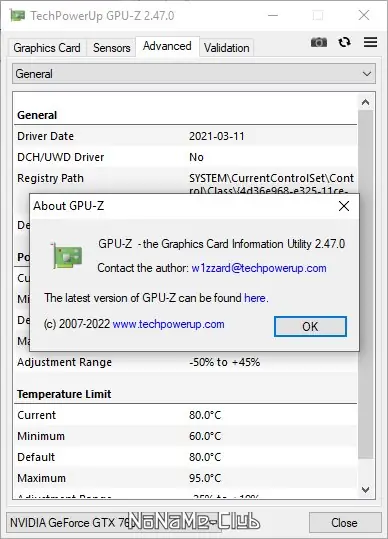The height and width of the screenshot is (539, 388).
Task: Expand the General category dropdown
Action: tap(194, 74)
